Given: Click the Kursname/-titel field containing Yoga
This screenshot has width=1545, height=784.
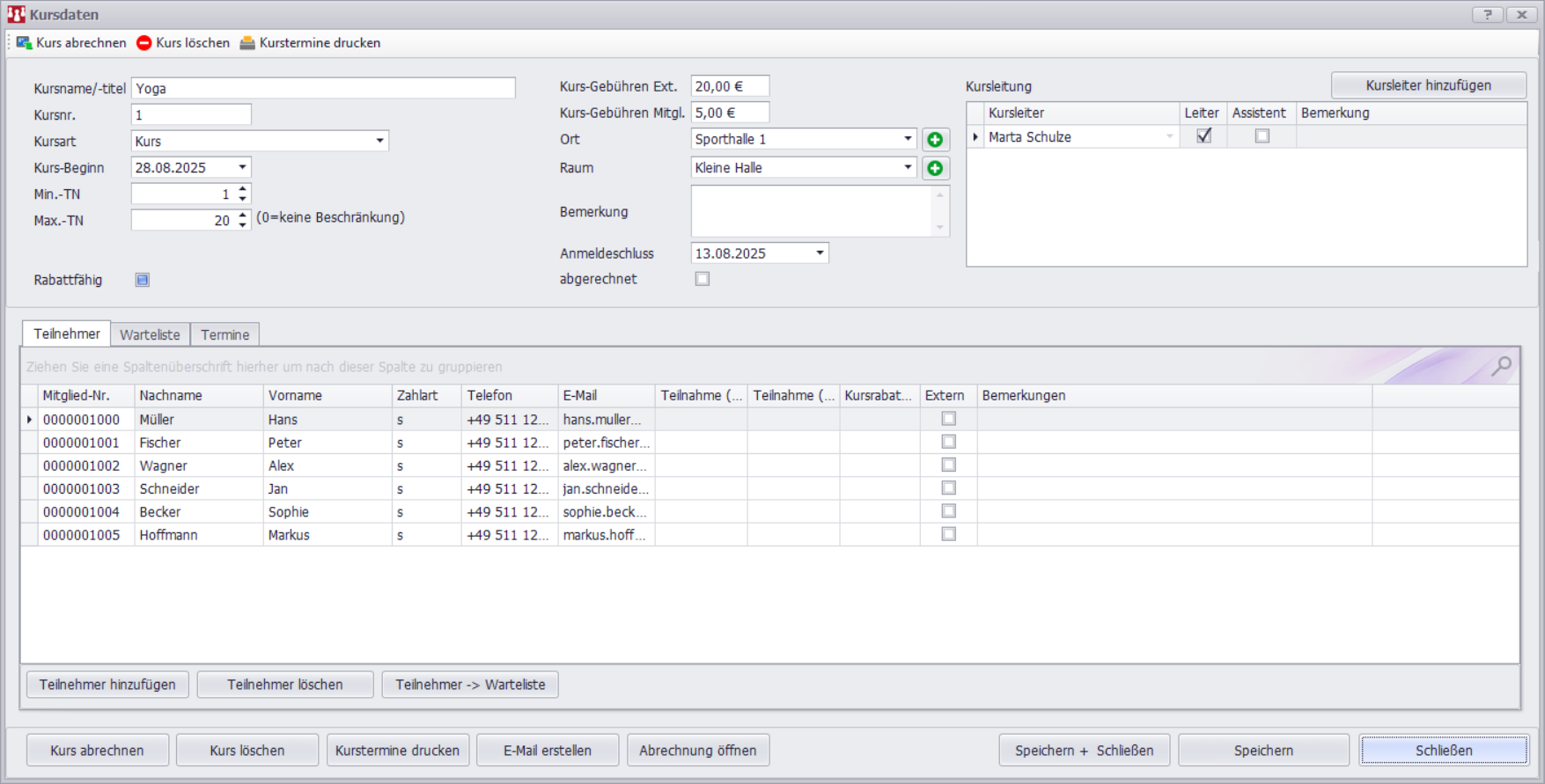Looking at the screenshot, I should (323, 88).
